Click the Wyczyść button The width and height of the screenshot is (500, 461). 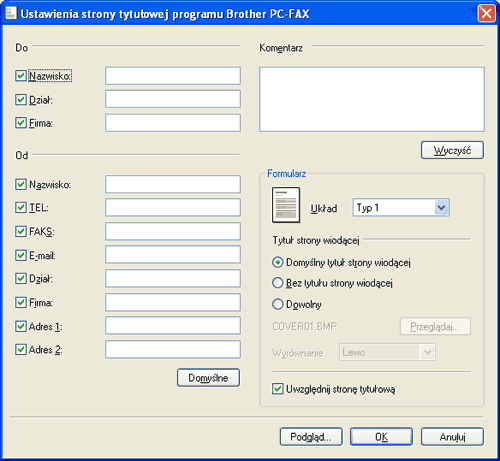(x=452, y=150)
